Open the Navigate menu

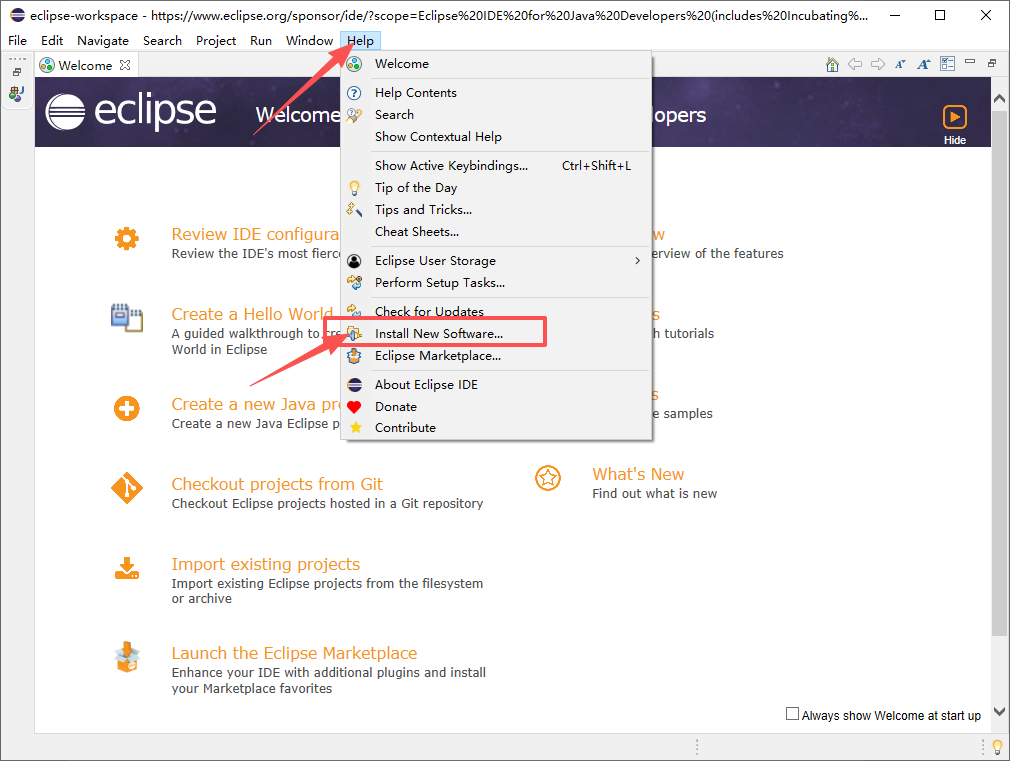[102, 41]
